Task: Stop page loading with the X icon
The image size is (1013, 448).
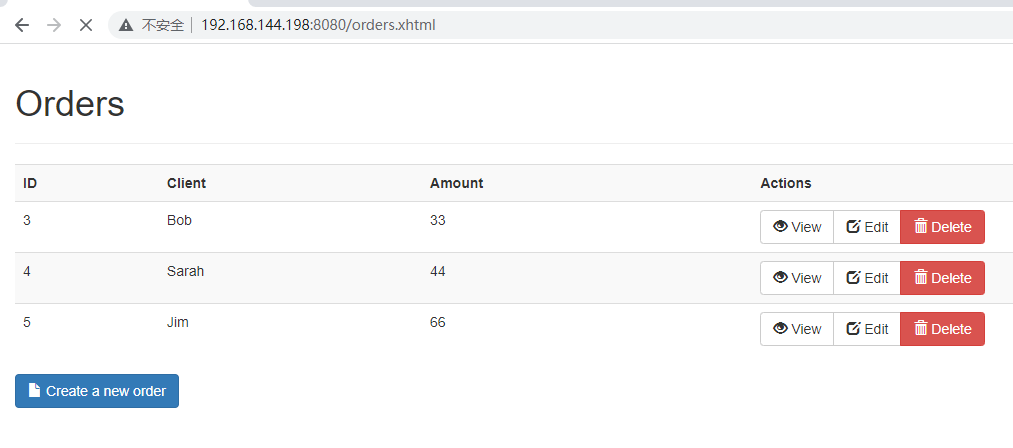Action: pyautogui.click(x=86, y=25)
